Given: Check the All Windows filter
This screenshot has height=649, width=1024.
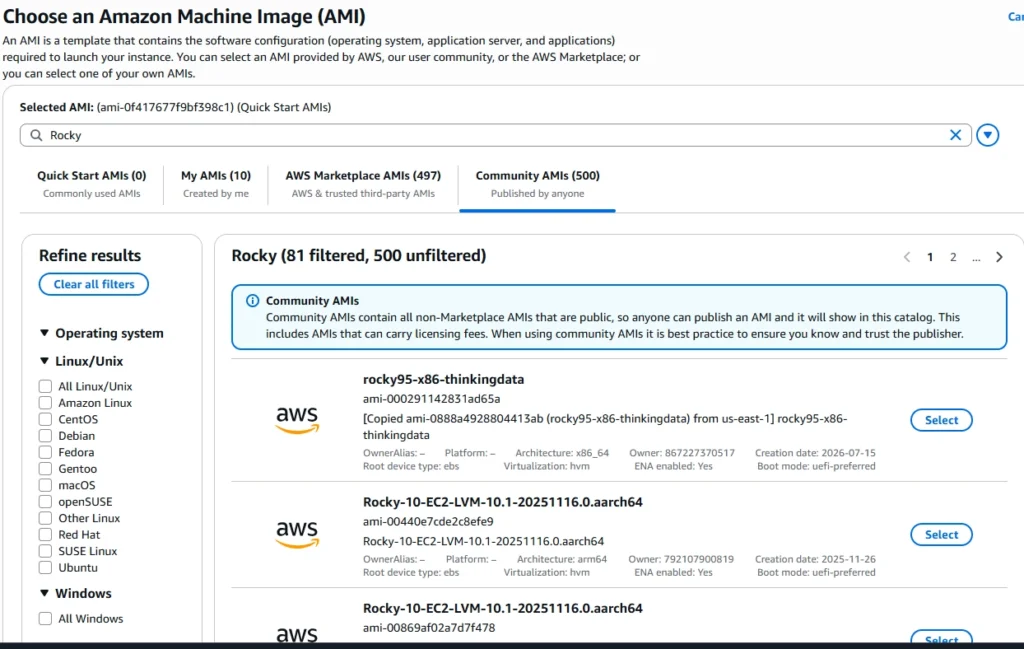Looking at the screenshot, I should click(45, 618).
